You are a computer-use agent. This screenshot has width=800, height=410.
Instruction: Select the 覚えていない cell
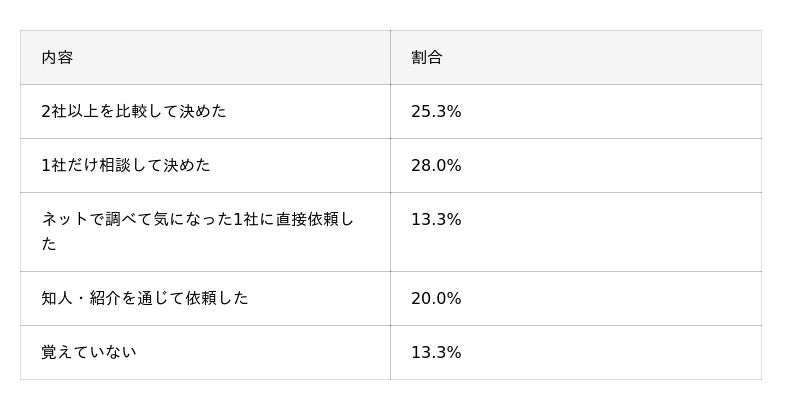tap(89, 353)
